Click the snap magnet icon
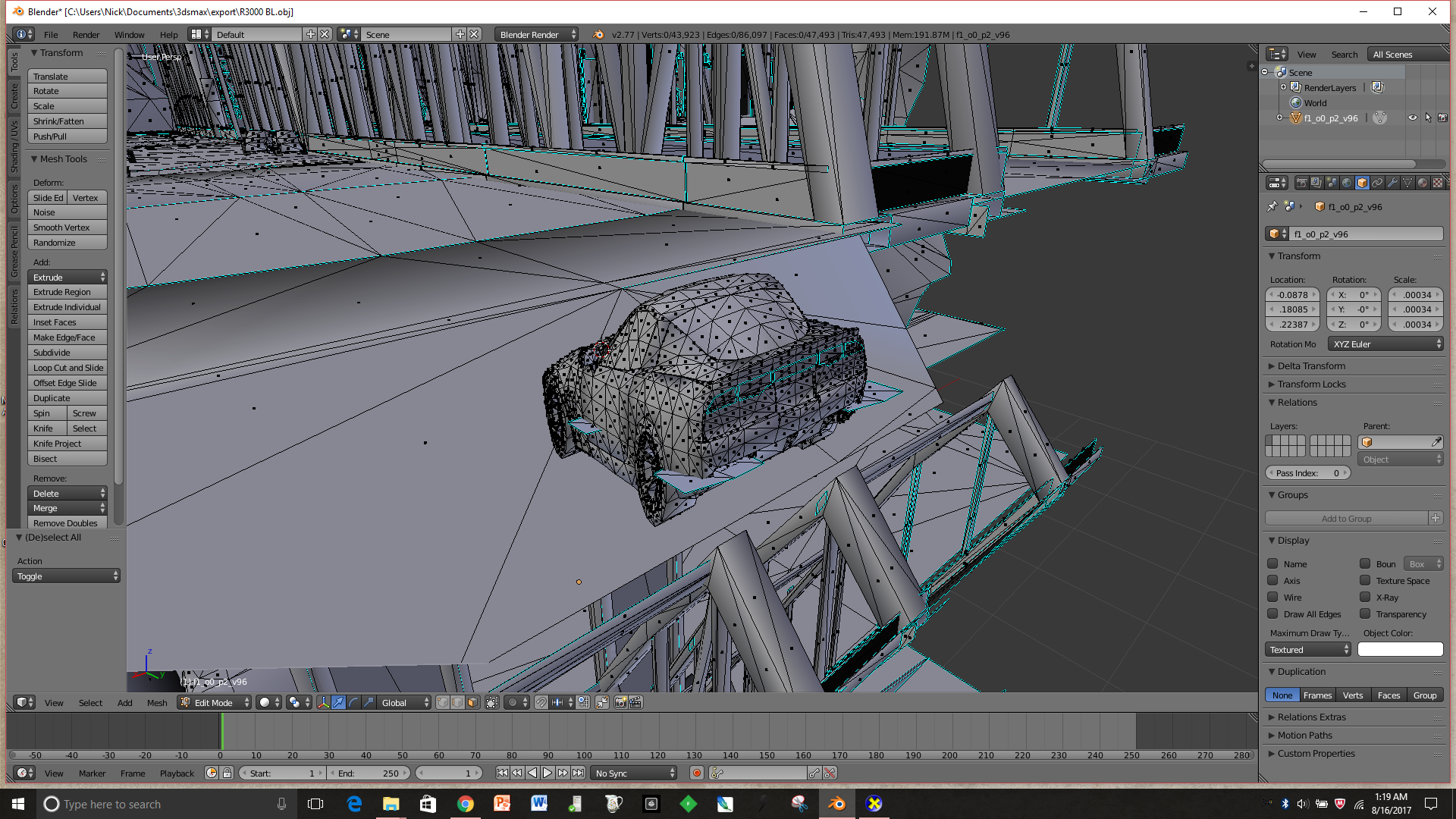1456x819 pixels. [x=541, y=703]
